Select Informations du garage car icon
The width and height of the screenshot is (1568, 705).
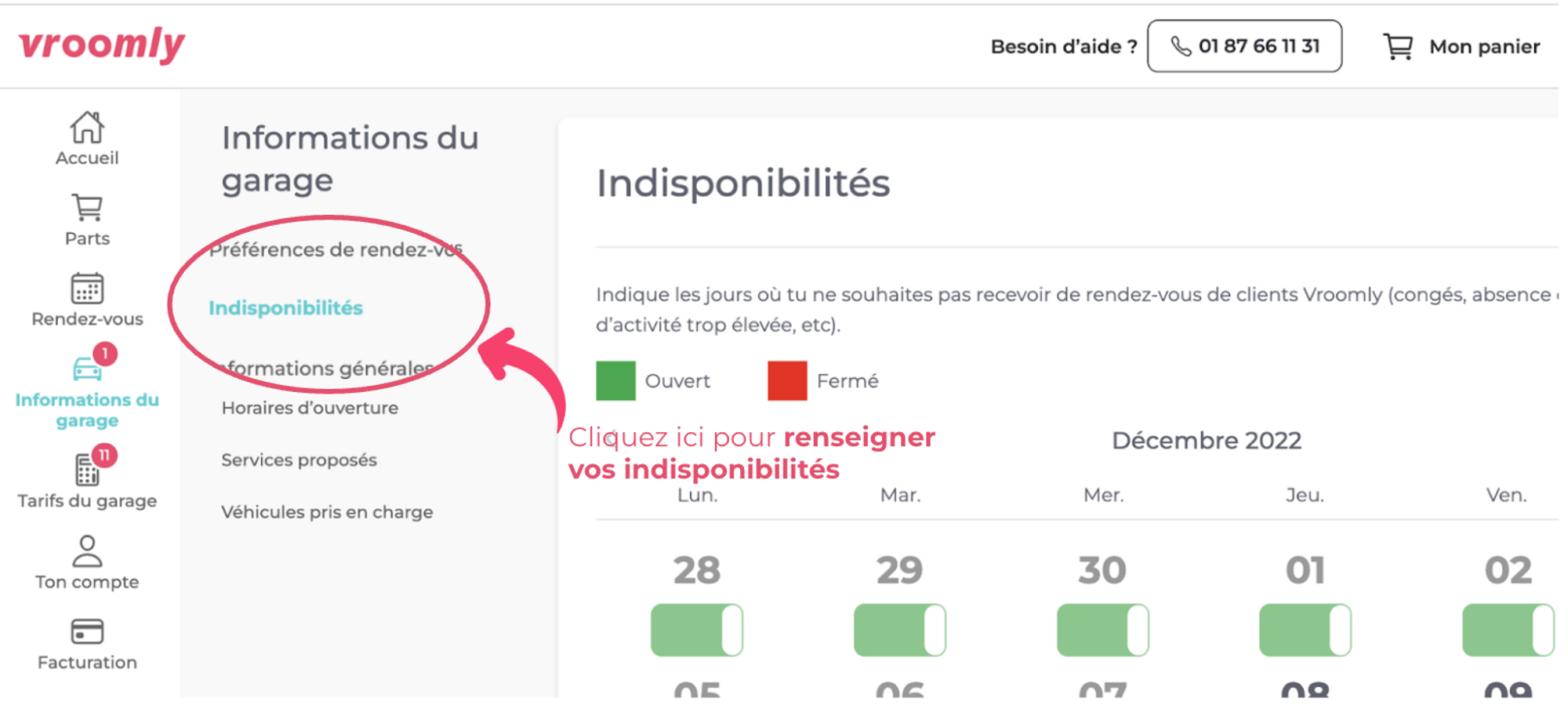click(x=87, y=369)
